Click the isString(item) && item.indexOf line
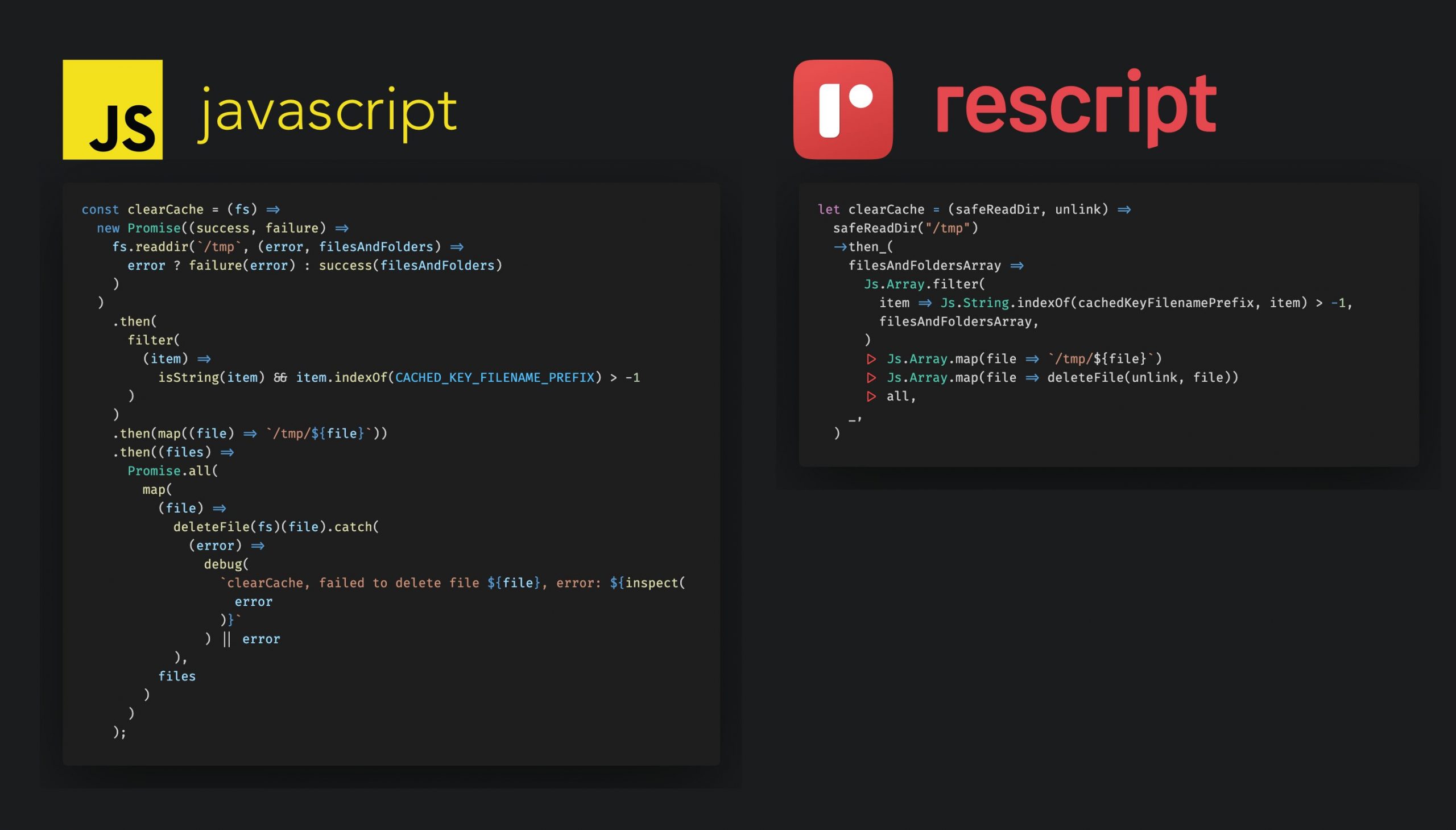This screenshot has width=1456, height=830. [x=399, y=377]
